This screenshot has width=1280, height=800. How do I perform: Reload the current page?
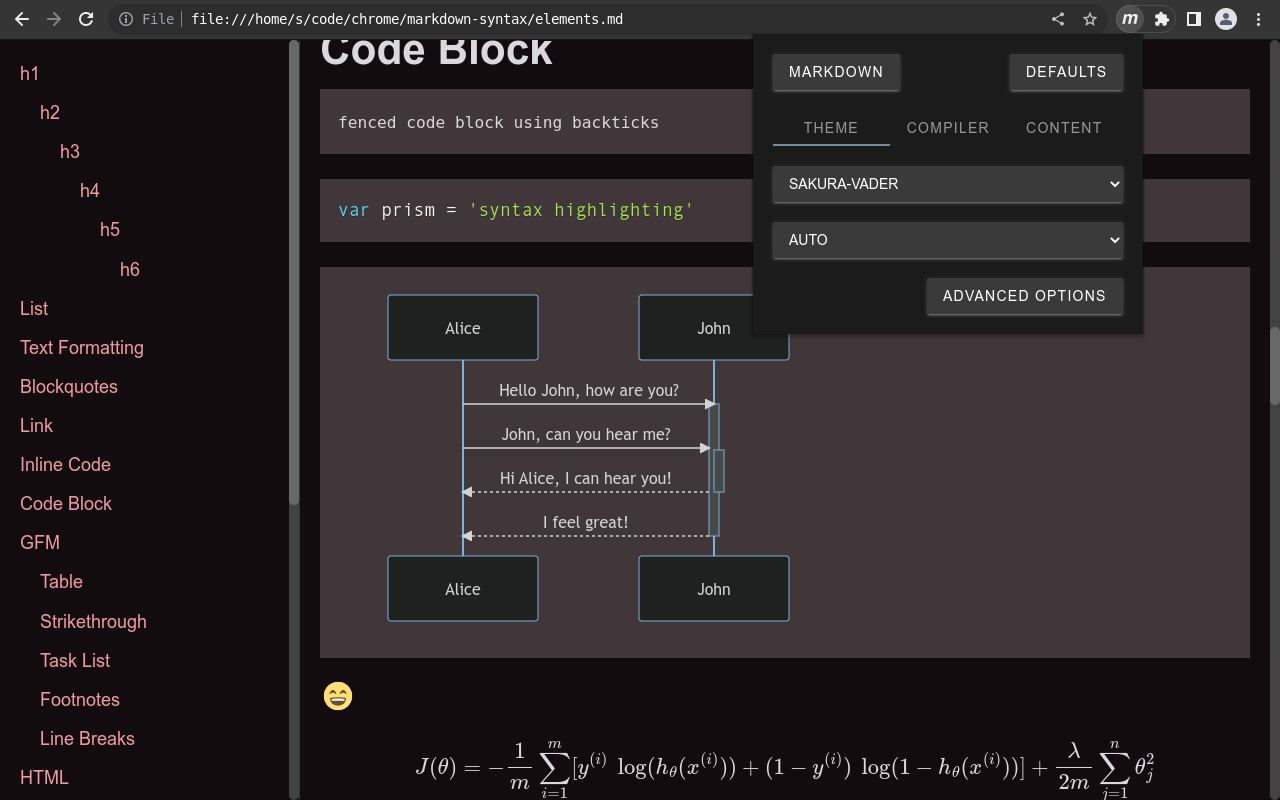85,18
